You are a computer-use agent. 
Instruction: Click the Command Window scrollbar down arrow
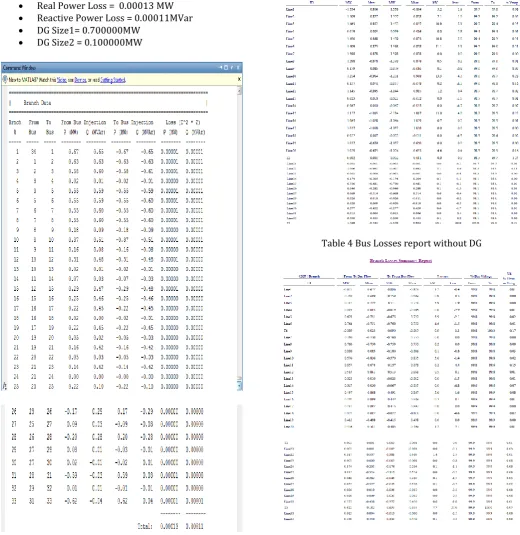240,386
